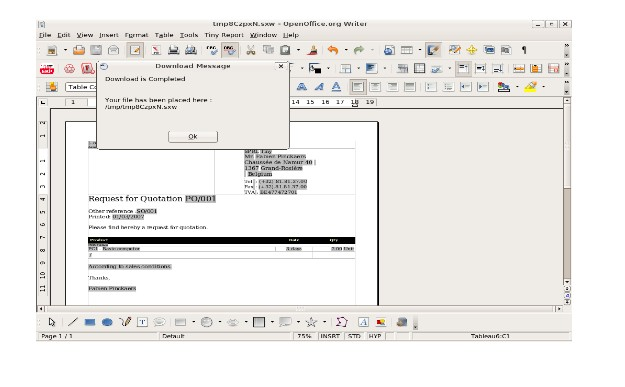Toggle INSRT mode in status bar

coord(330,336)
